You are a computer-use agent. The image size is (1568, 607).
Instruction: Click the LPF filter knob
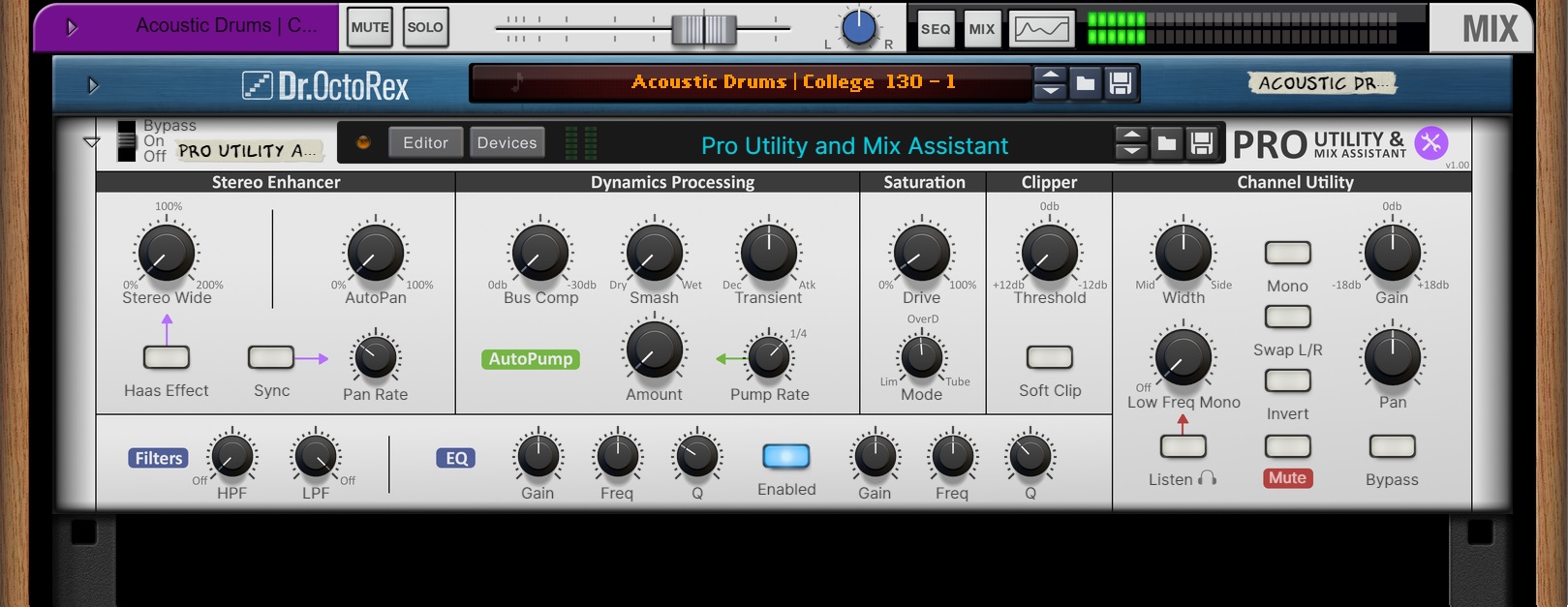316,456
